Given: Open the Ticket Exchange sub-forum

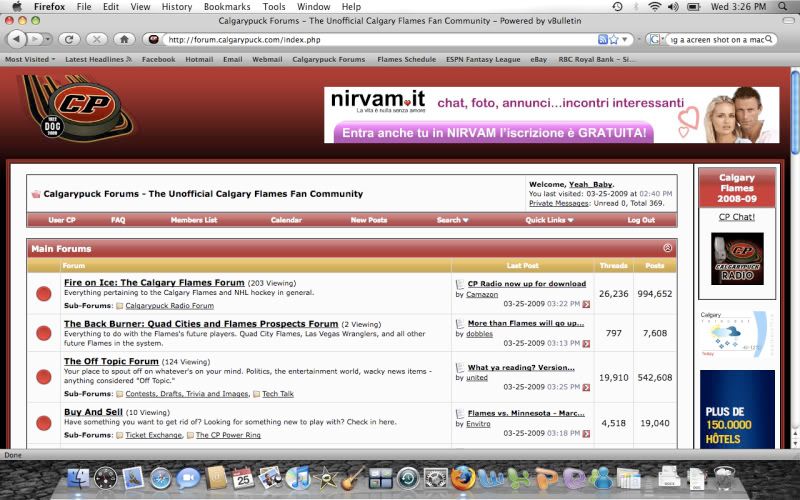Looking at the screenshot, I should tap(154, 435).
